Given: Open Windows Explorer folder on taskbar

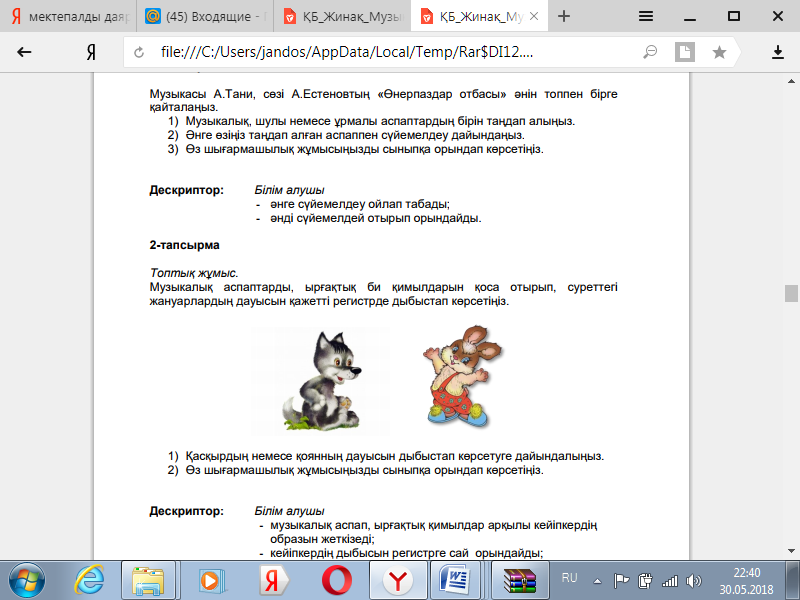Looking at the screenshot, I should click(148, 580).
